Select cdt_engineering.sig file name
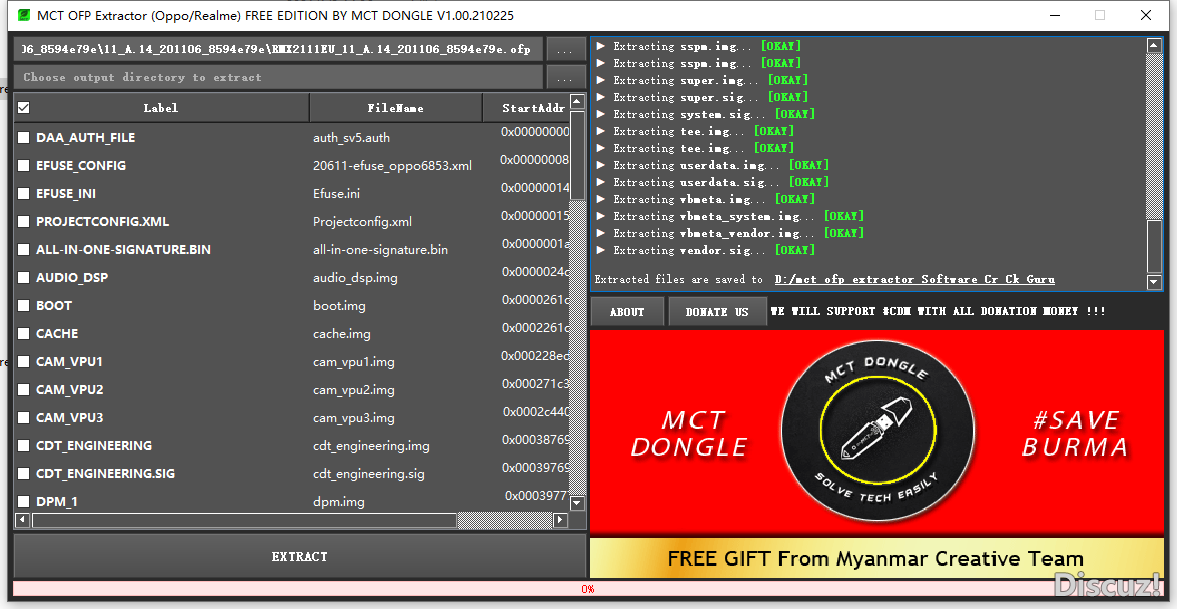 click(x=369, y=475)
